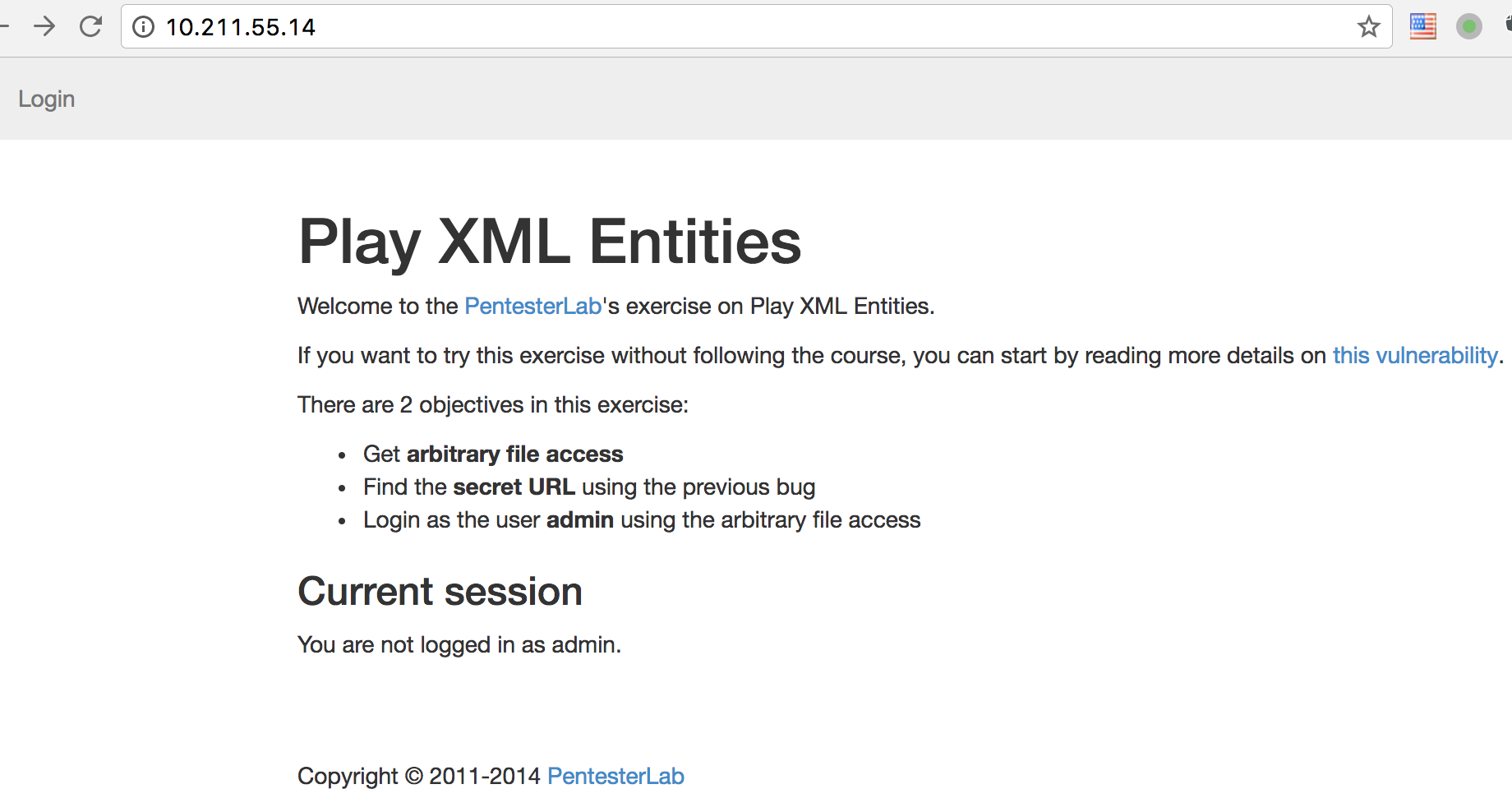Open the site information icon
This screenshot has width=1512, height=812.
(143, 27)
